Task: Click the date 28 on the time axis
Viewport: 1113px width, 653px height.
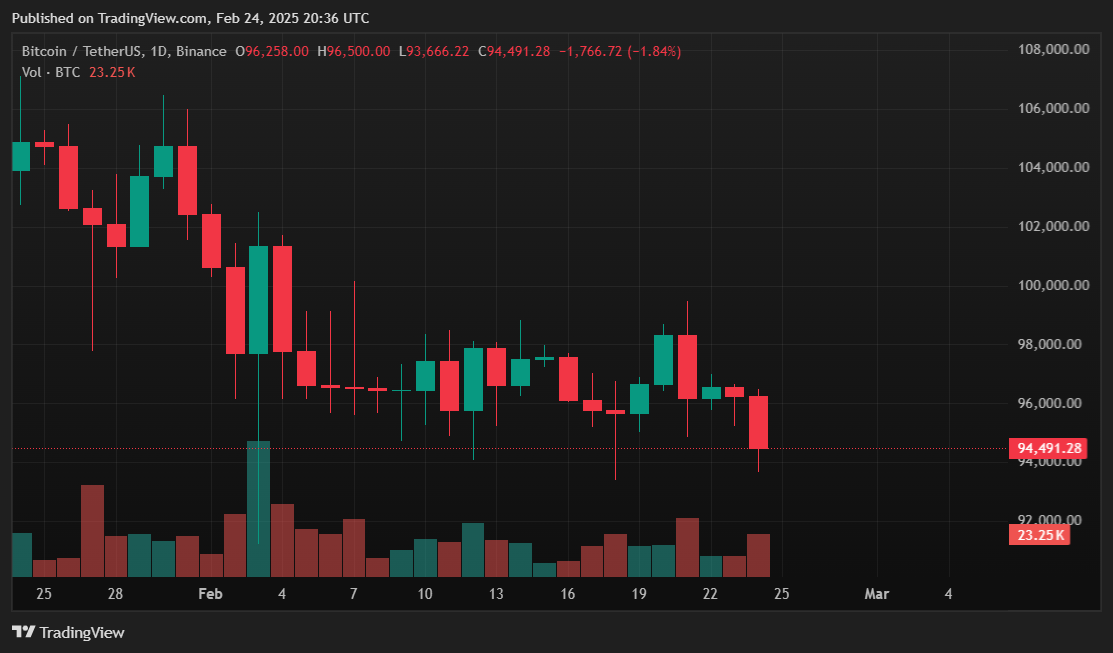Action: (x=115, y=594)
